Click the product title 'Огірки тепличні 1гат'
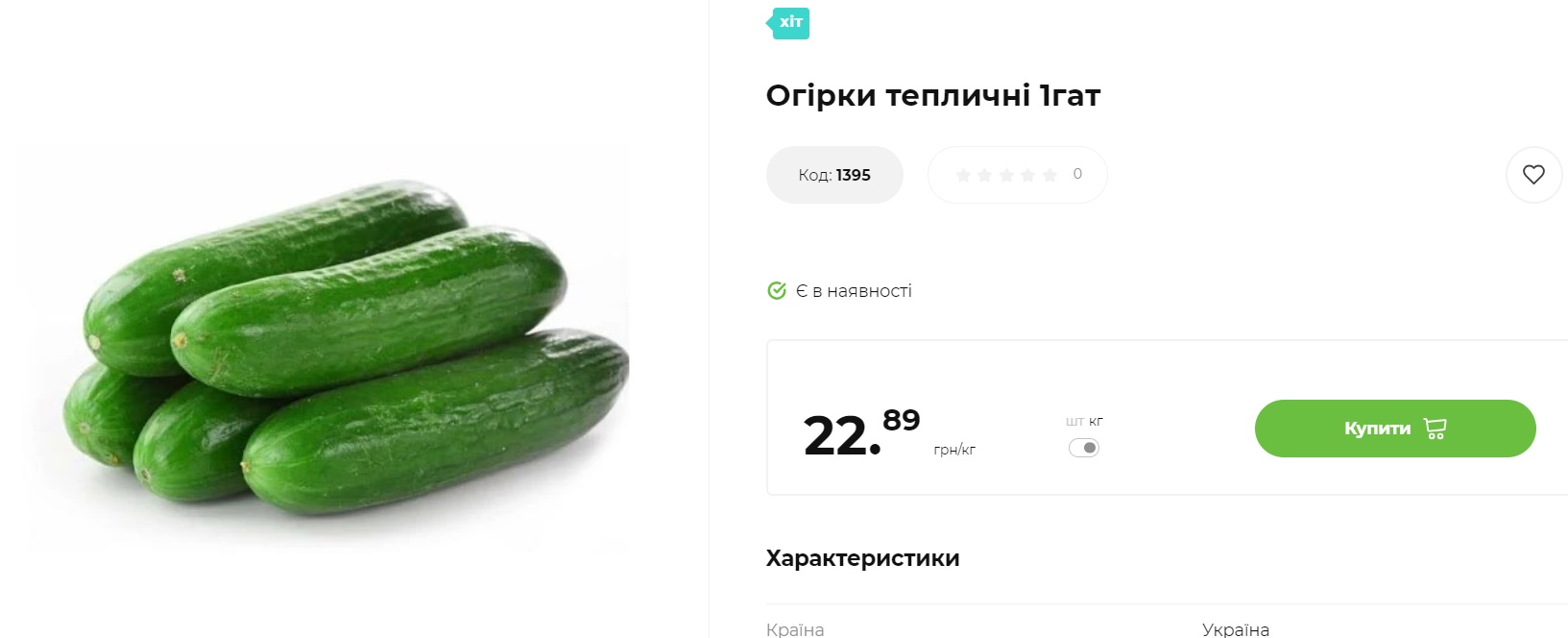 pos(932,95)
